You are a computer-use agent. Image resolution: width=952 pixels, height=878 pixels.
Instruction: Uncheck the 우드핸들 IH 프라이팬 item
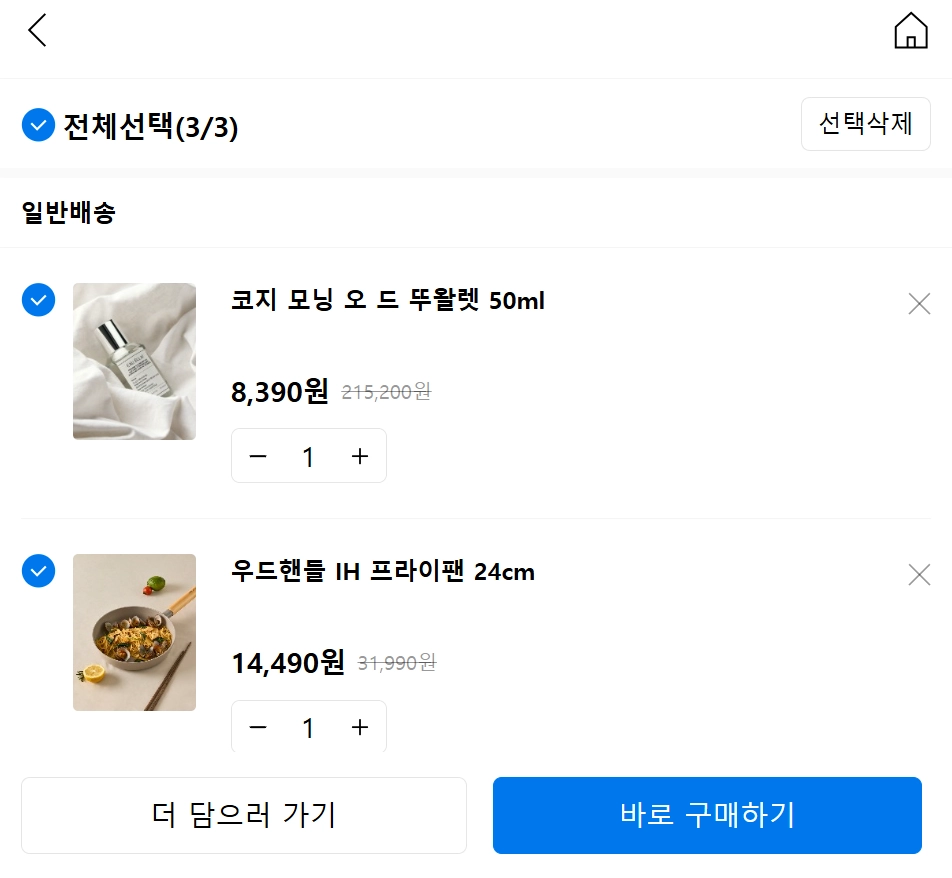click(x=38, y=571)
